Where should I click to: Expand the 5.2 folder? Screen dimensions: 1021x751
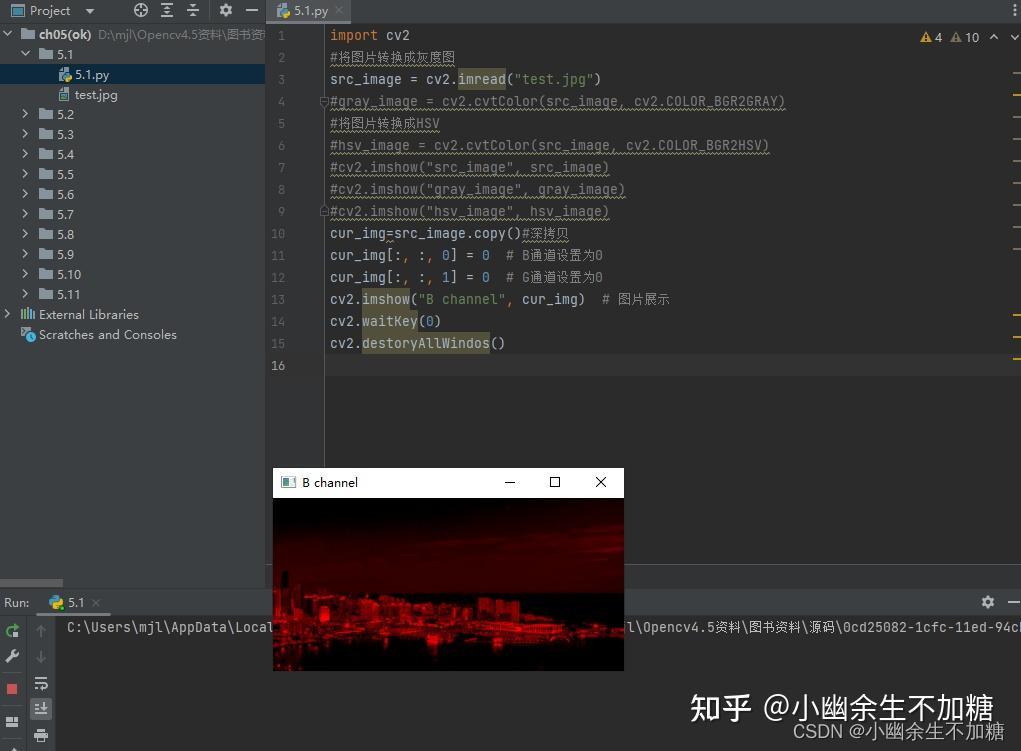coord(24,114)
